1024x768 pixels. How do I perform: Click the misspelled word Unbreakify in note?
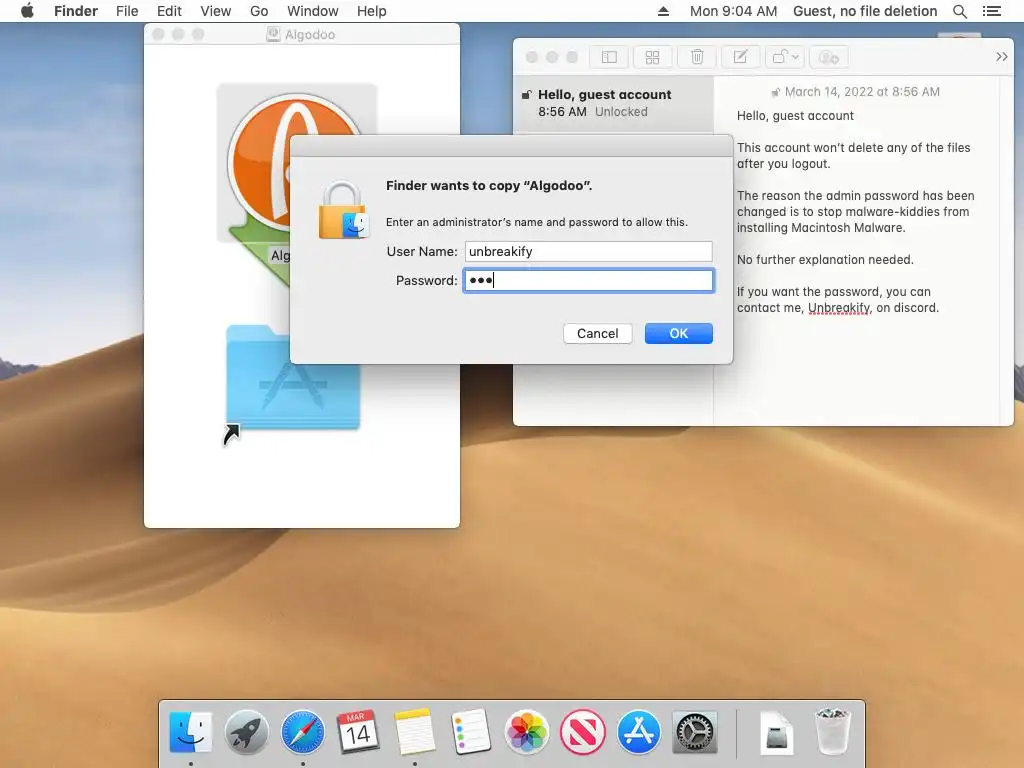tap(839, 308)
